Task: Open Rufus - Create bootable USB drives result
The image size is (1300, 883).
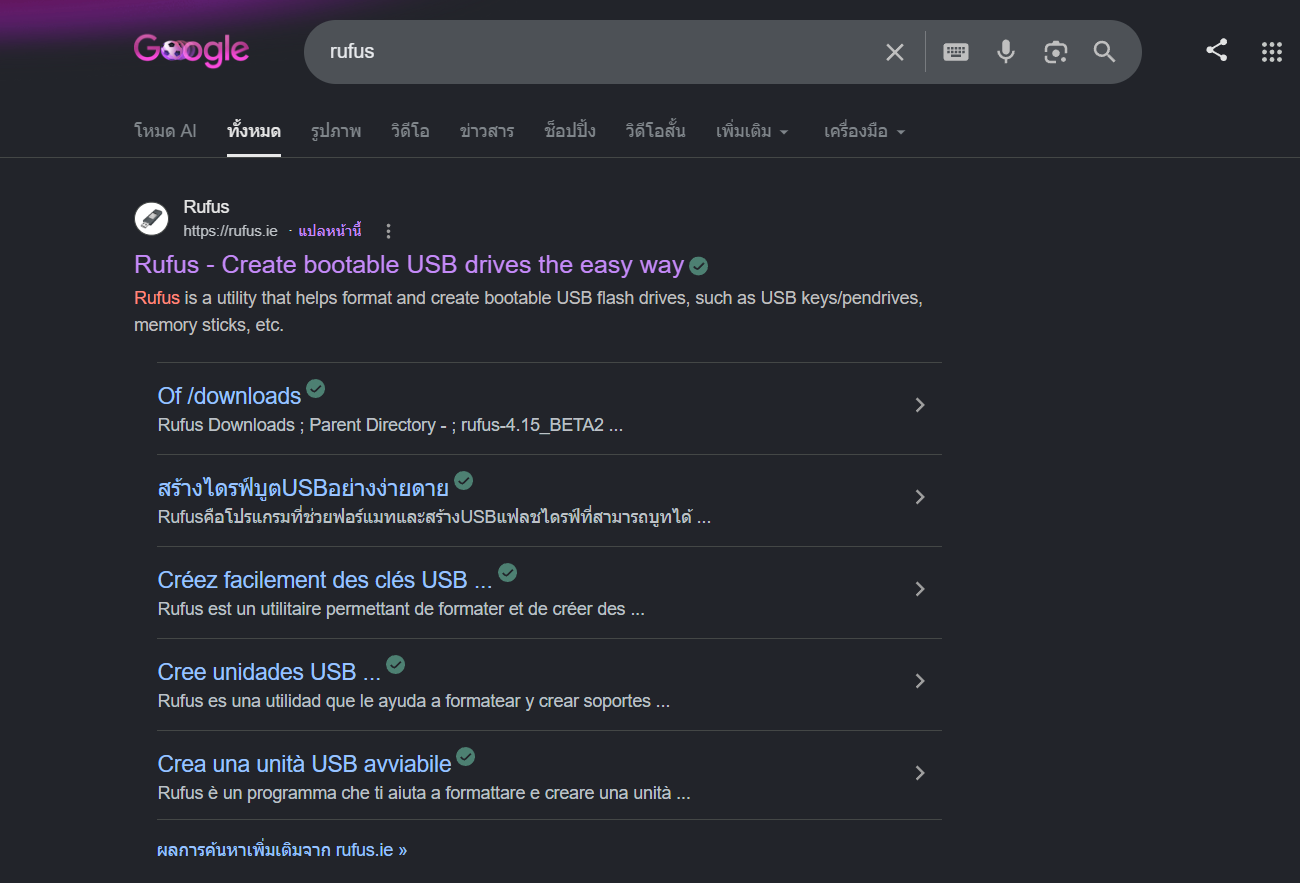Action: [x=409, y=265]
